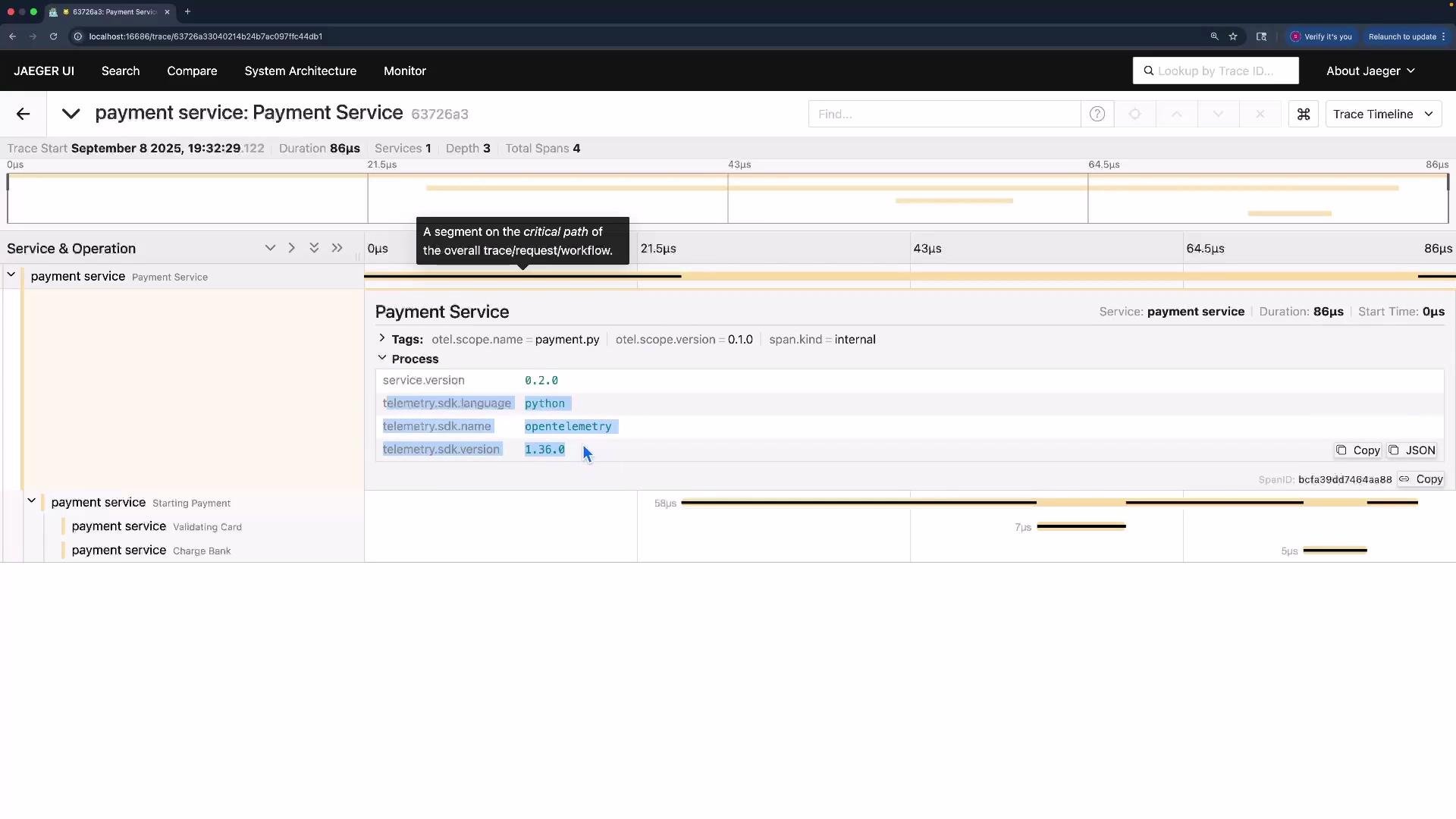
Task: Jump to next search result arrow
Action: (1218, 114)
